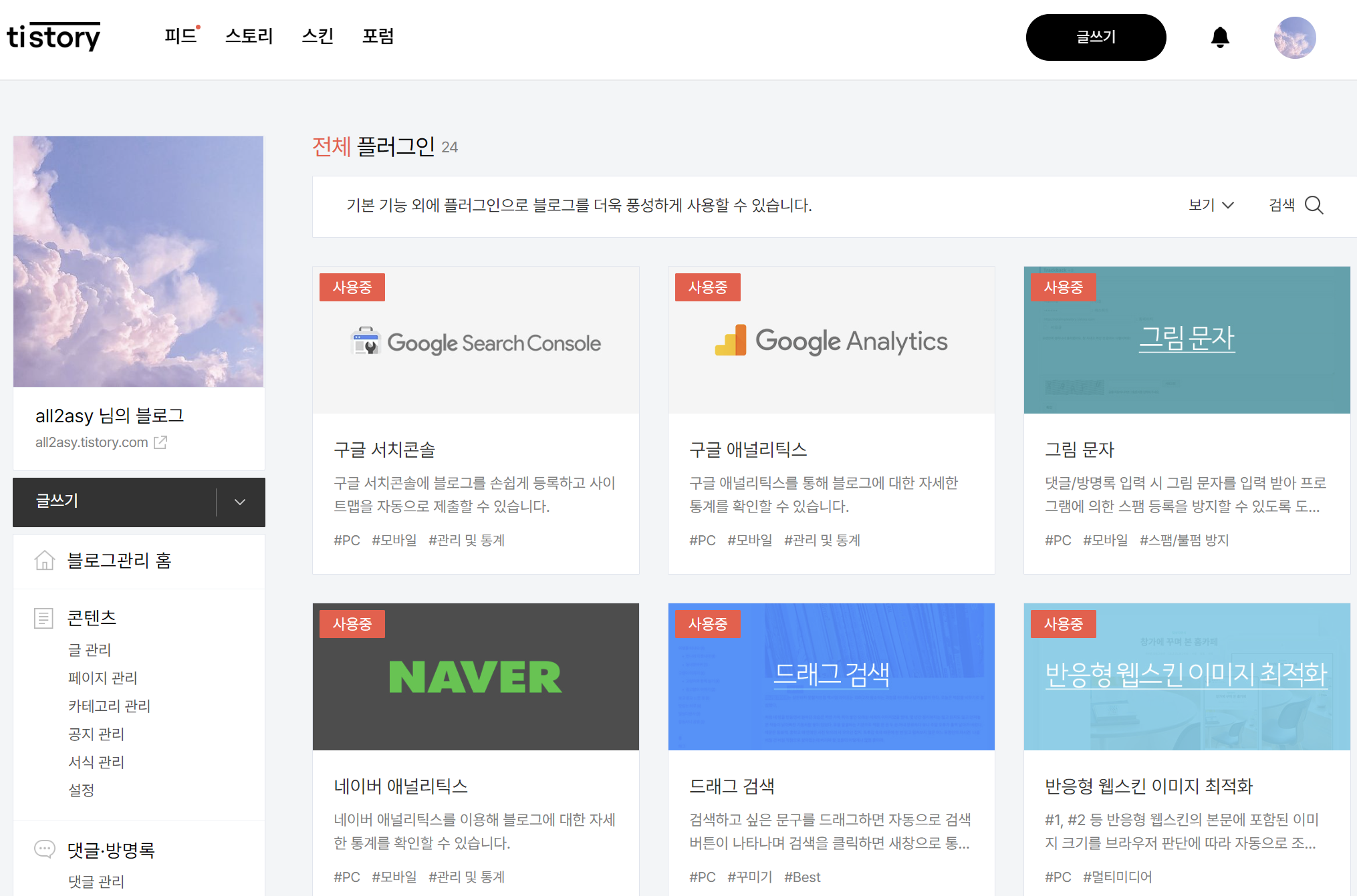This screenshot has width=1357, height=896.
Task: Select the 구글 서치콘솔 title
Action: (384, 450)
